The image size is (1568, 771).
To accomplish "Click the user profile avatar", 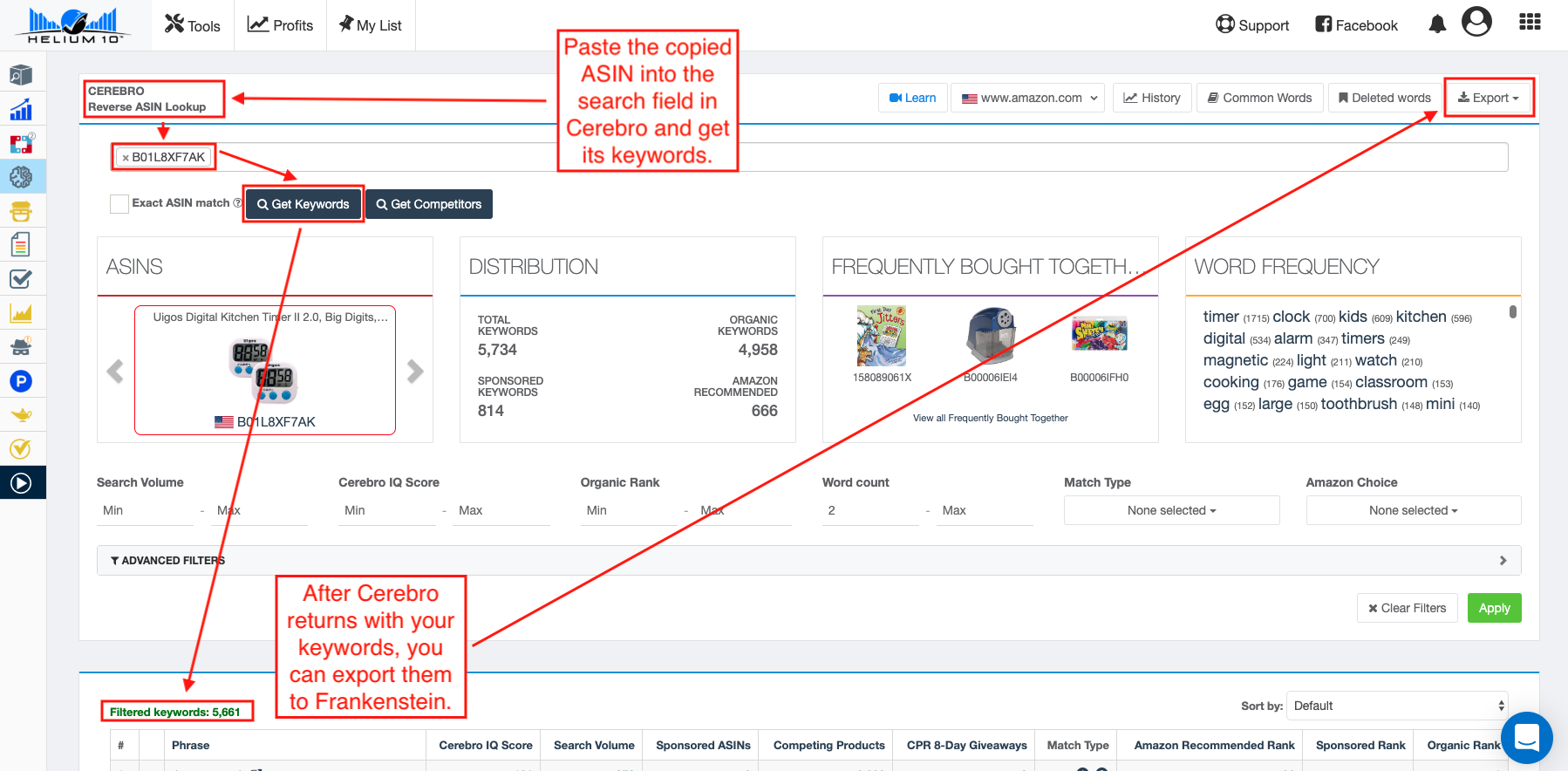I will pyautogui.click(x=1476, y=22).
